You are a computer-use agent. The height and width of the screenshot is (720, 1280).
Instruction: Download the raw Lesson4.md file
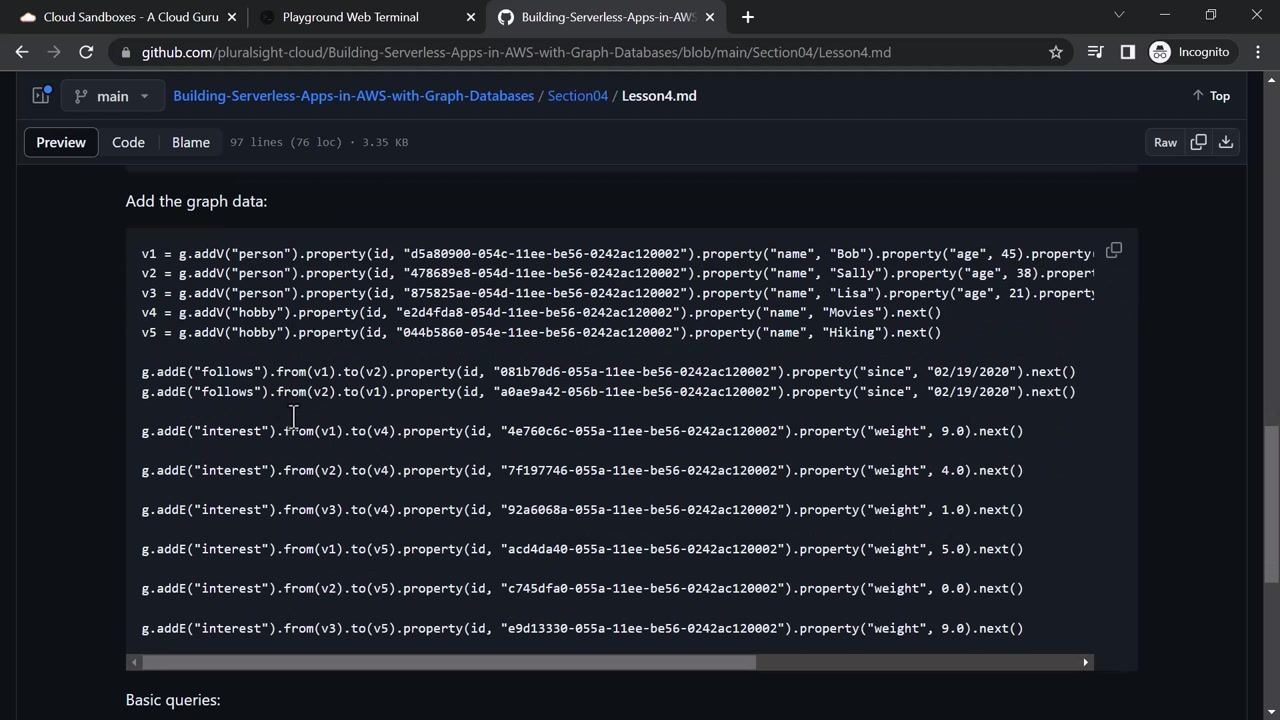(1226, 142)
